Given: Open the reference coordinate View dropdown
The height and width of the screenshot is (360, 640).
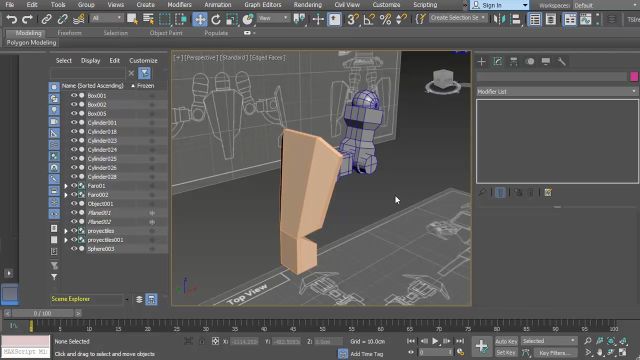Looking at the screenshot, I should pyautogui.click(x=273, y=18).
